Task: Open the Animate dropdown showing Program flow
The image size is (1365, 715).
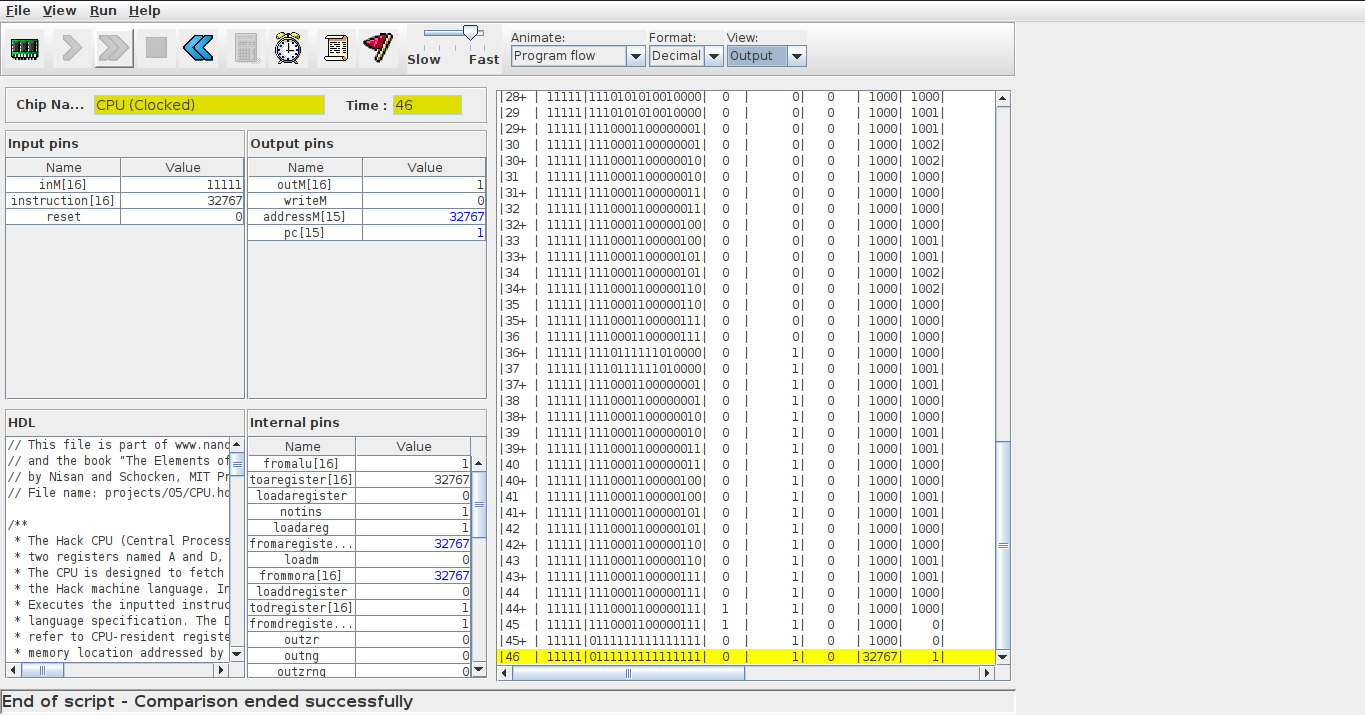Action: click(x=577, y=56)
